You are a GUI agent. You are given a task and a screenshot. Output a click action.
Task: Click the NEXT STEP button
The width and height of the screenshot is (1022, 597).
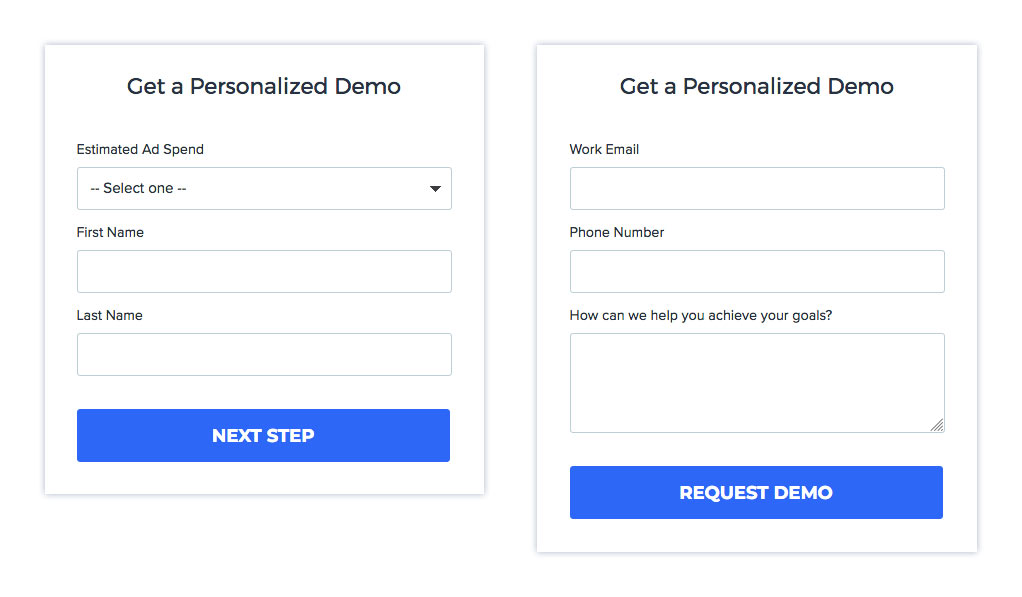click(x=263, y=435)
